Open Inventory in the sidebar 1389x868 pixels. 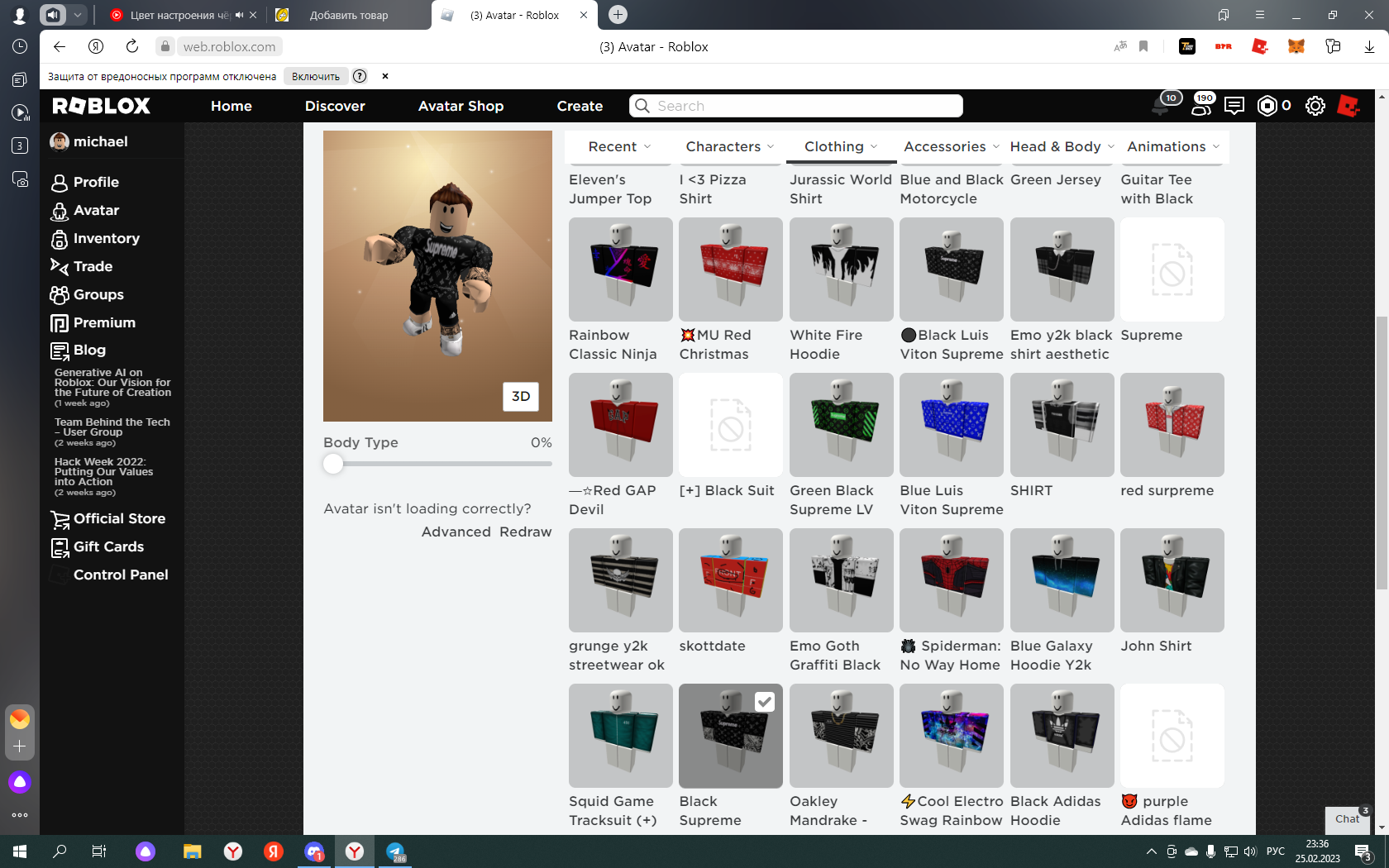click(x=106, y=238)
